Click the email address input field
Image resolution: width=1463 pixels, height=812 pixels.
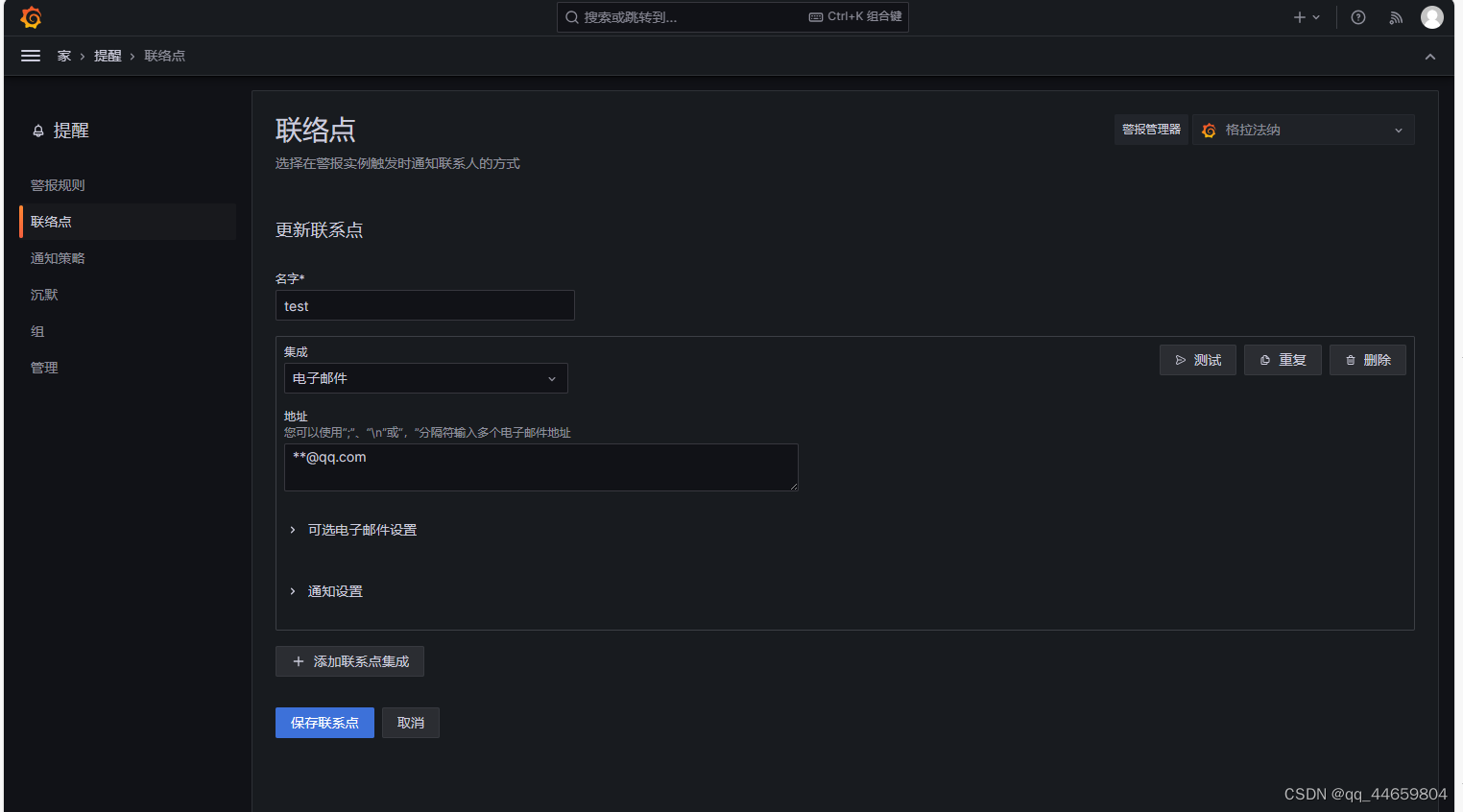pos(540,467)
